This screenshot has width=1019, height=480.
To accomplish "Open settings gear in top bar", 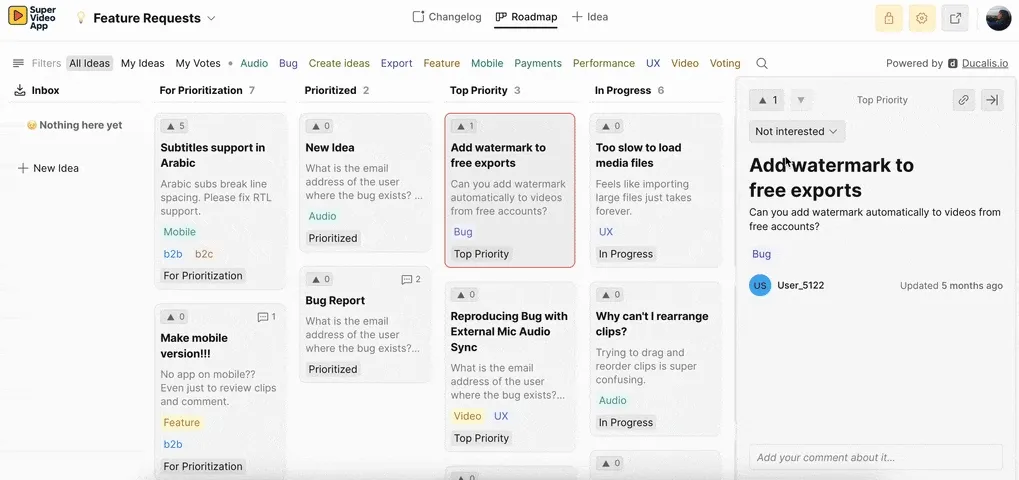I will 922,18.
